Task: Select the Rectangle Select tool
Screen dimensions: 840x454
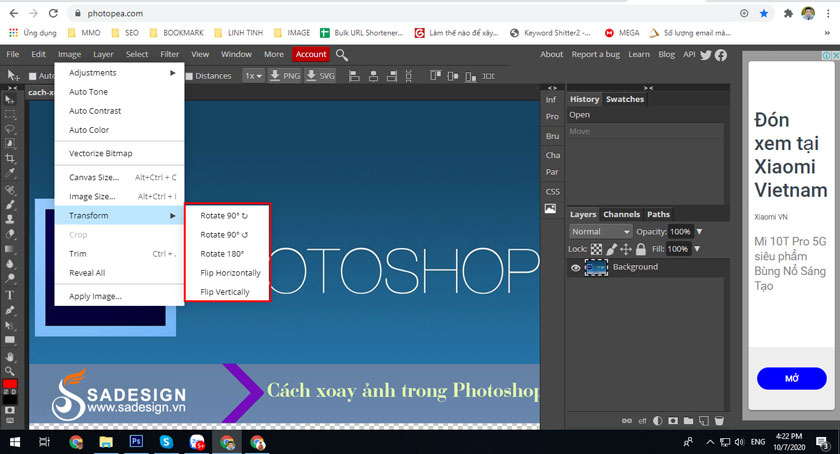Action: (x=10, y=114)
